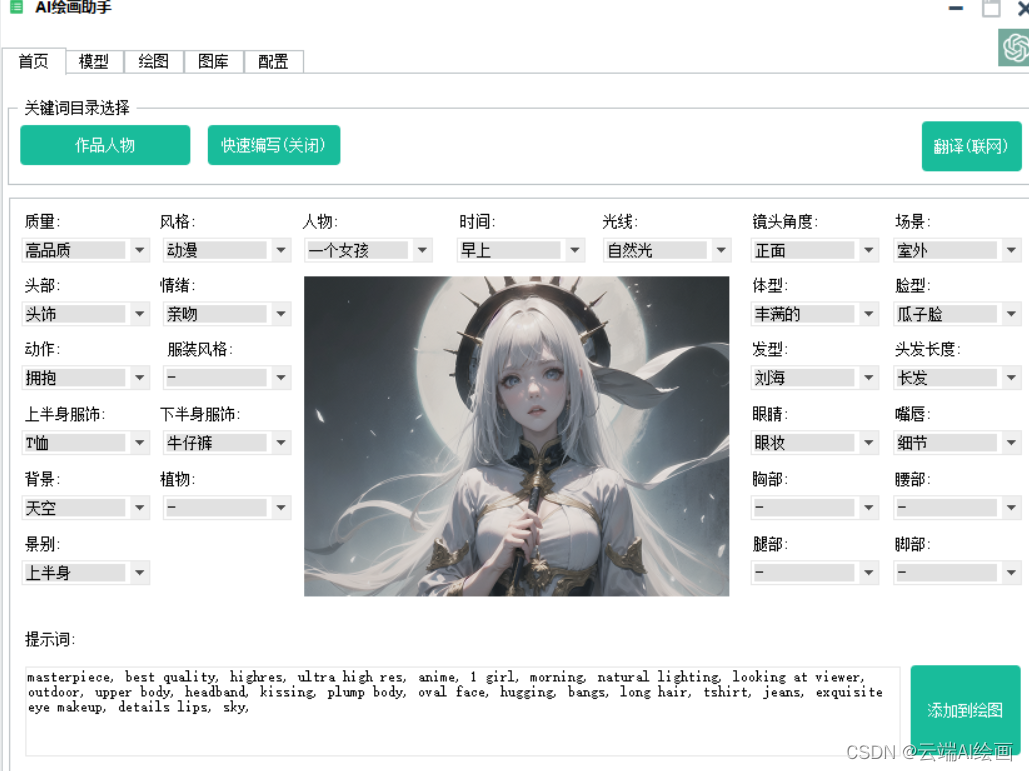Expand the 时间 dropdown showing 早上
The image size is (1029, 771).
tap(520, 250)
